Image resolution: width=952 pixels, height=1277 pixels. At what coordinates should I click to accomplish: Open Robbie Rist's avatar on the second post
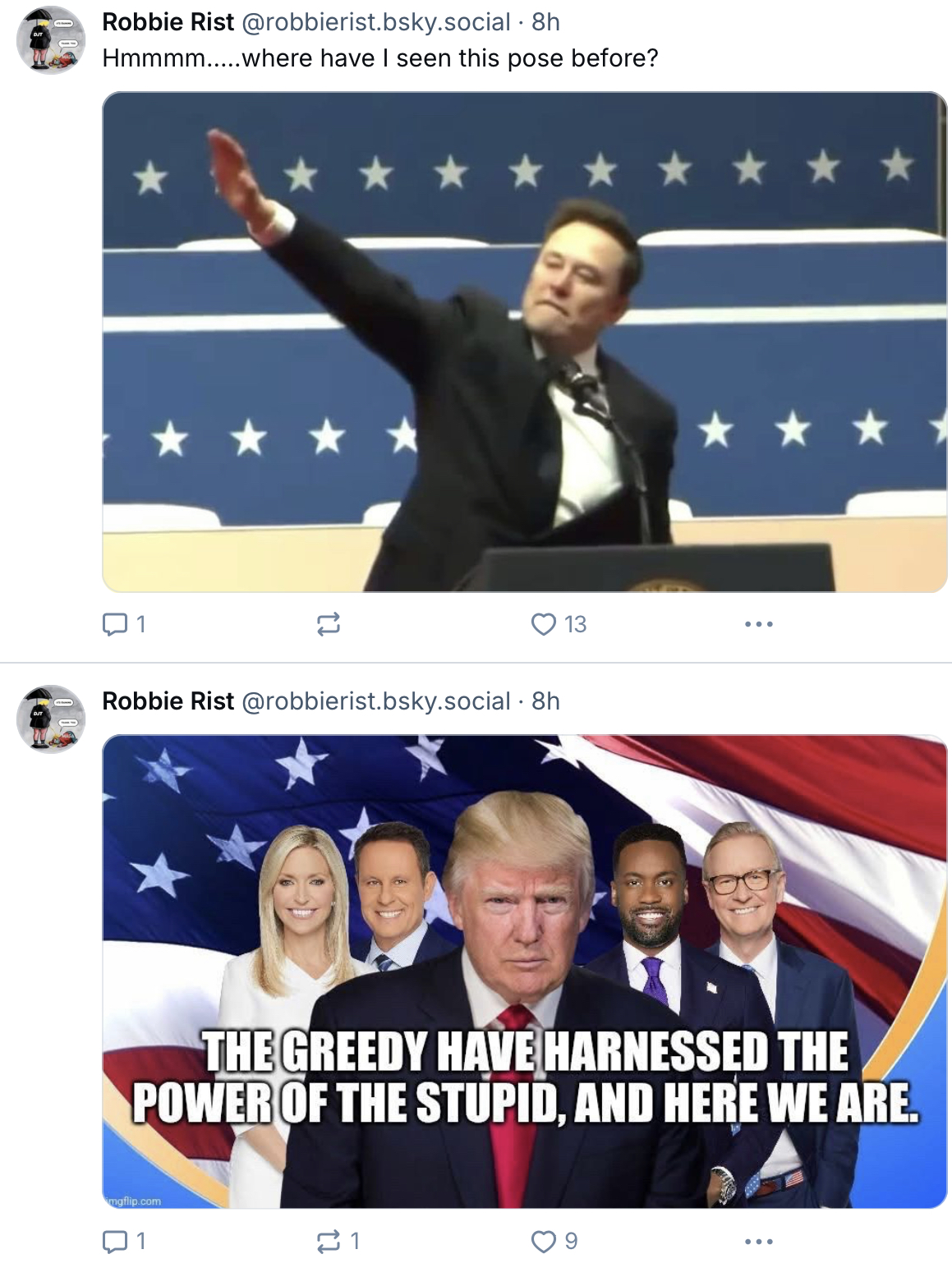(x=51, y=719)
